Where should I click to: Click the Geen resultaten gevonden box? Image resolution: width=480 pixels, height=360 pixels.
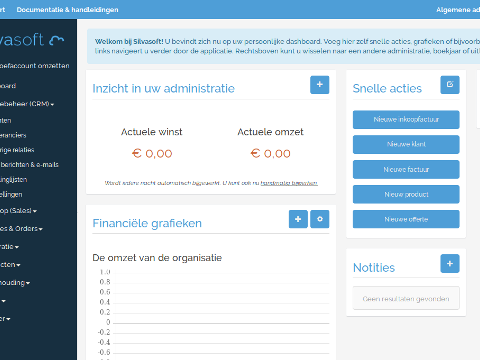(x=406, y=298)
